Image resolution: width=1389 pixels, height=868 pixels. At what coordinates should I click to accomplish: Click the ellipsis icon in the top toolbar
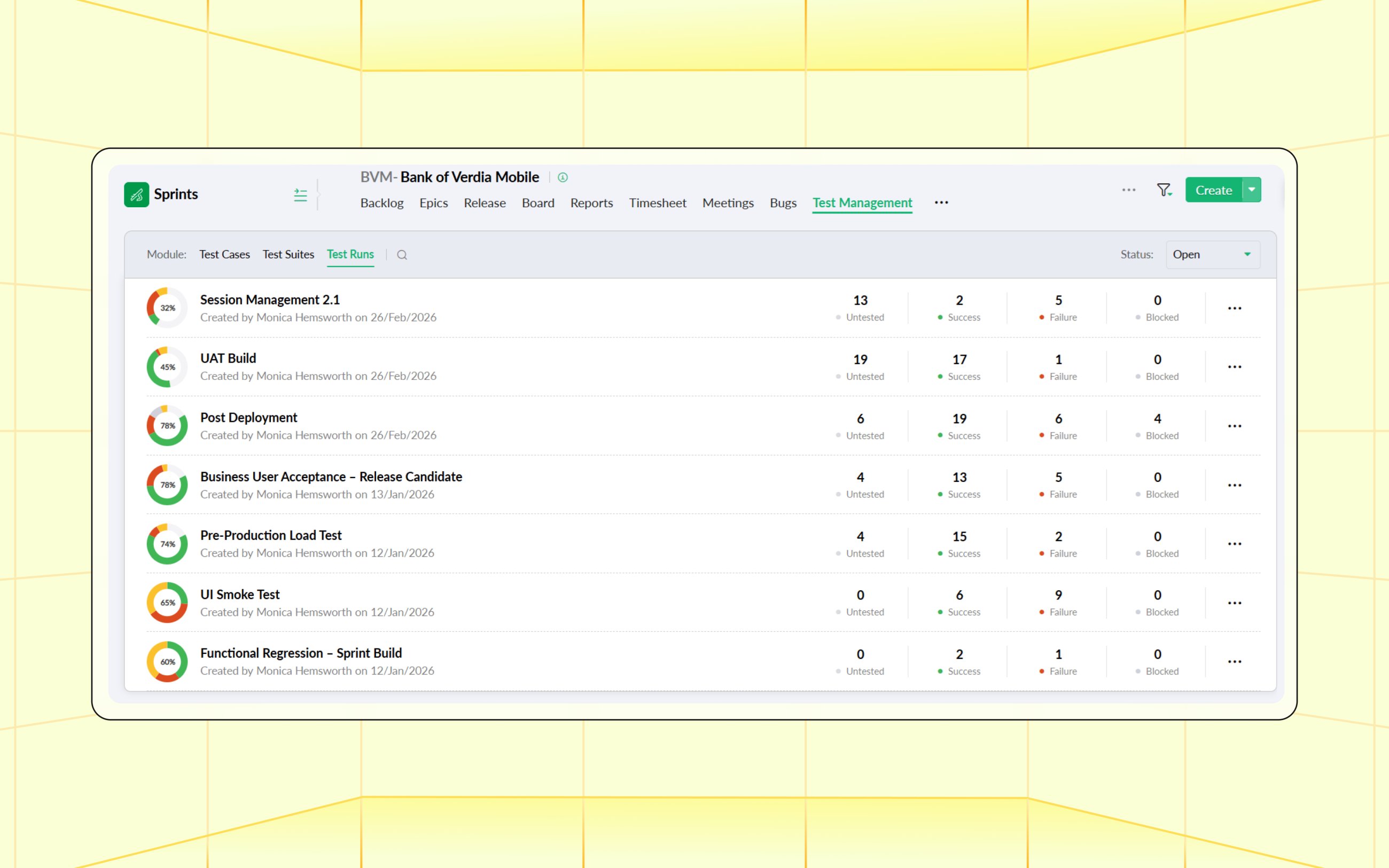pyautogui.click(x=1128, y=190)
